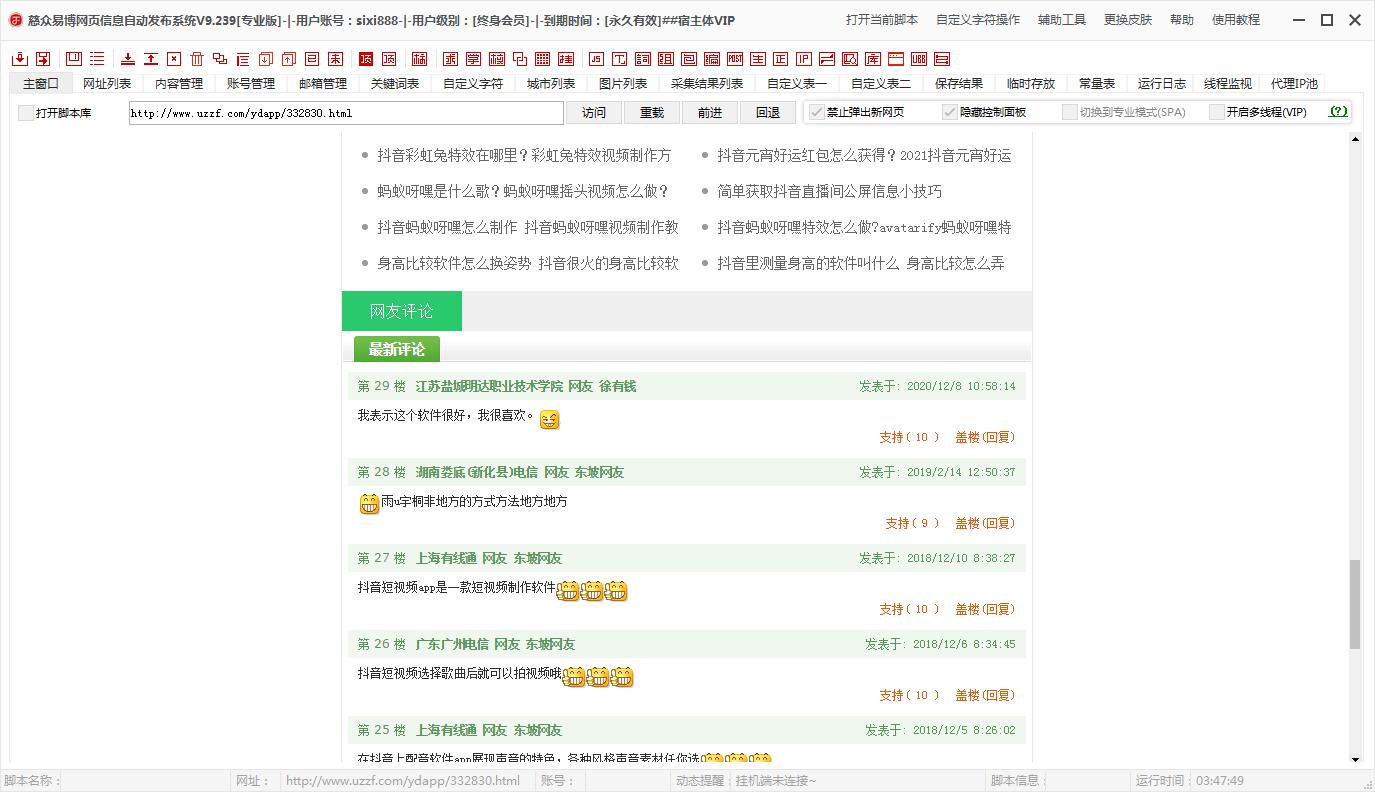1375x792 pixels.
Task: Uncheck 禁止弹出新网页 checkbox
Action: pyautogui.click(x=817, y=112)
